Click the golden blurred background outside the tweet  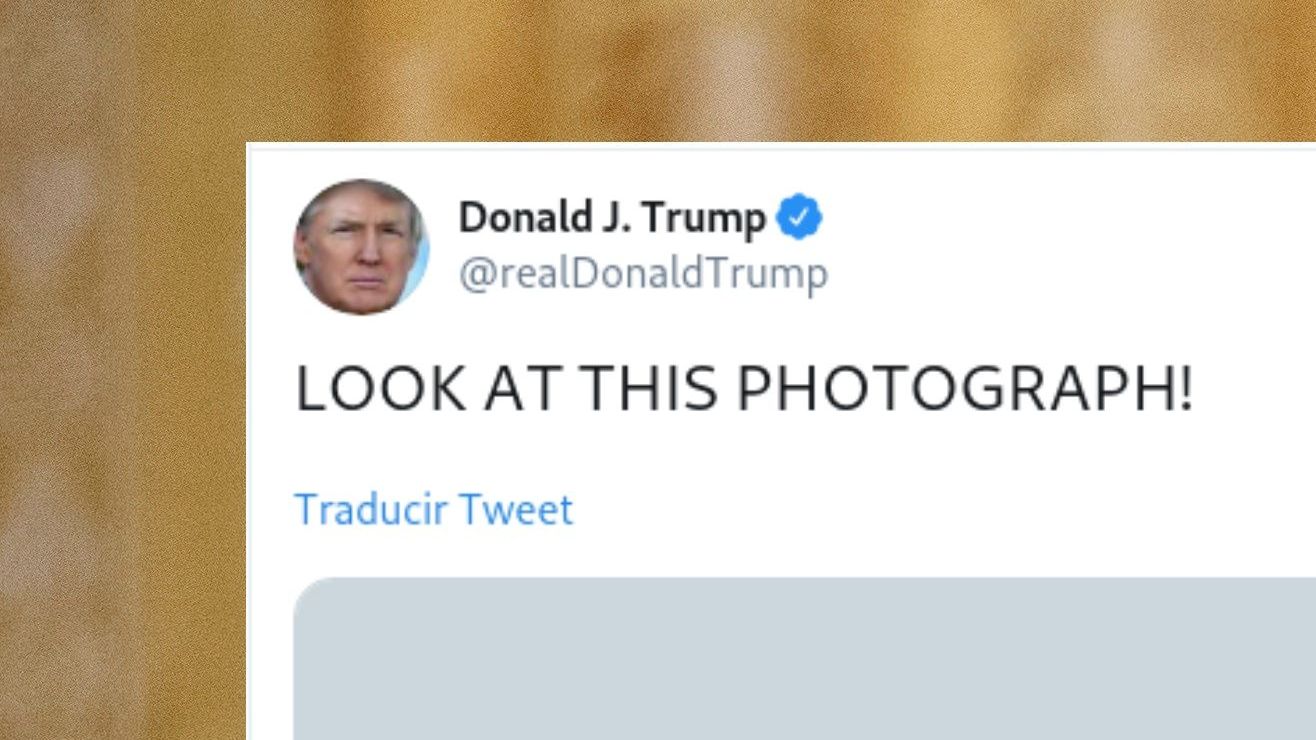click(120, 400)
